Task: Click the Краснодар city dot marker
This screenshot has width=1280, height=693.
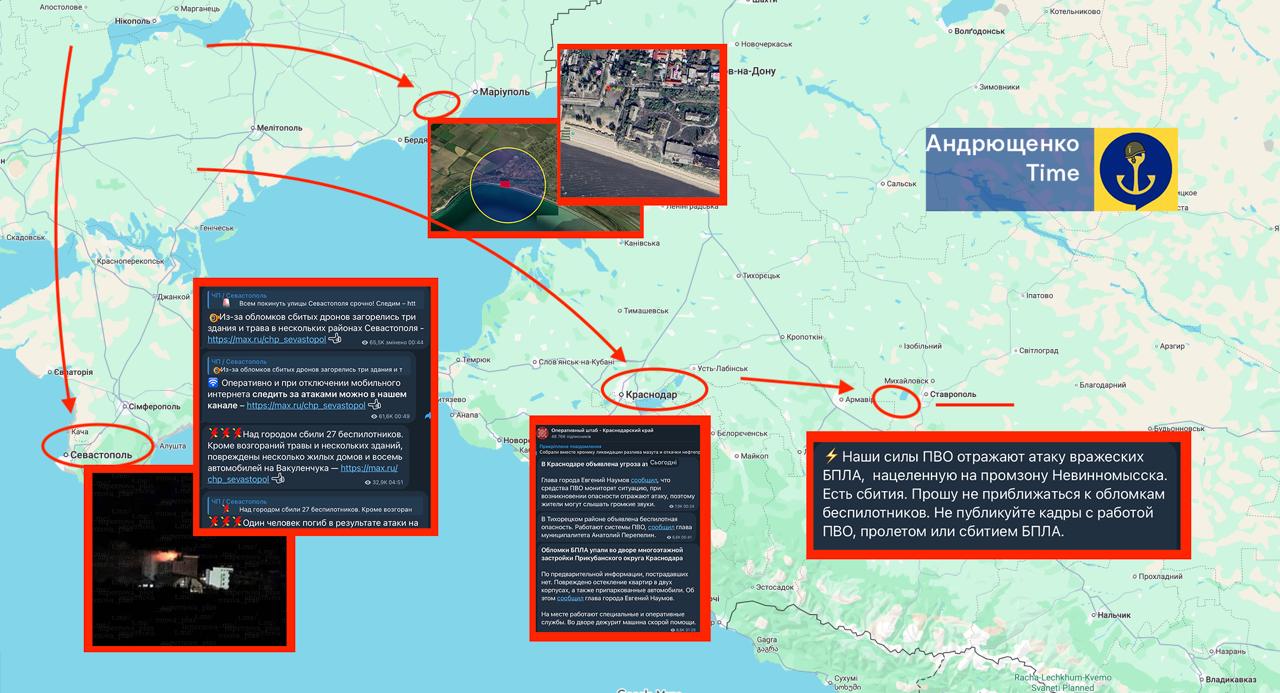Action: click(618, 396)
